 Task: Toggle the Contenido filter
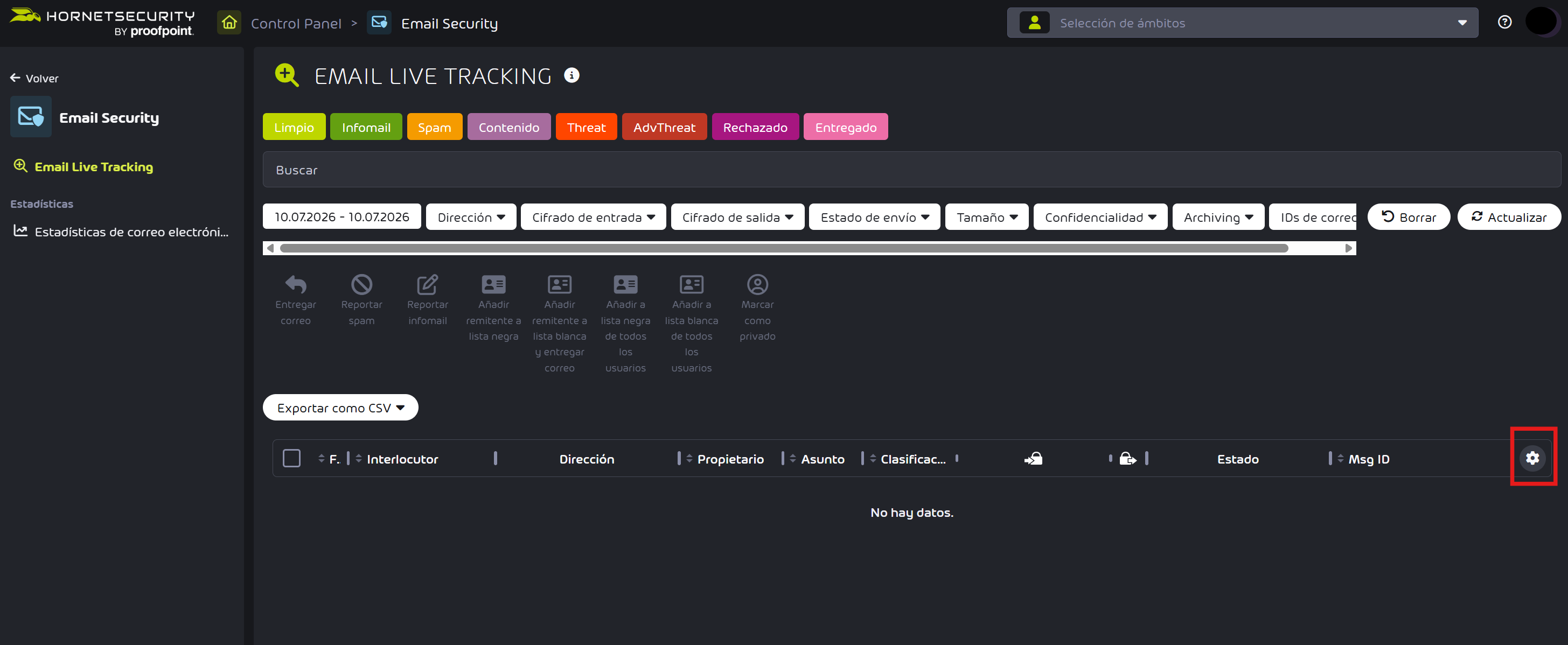point(509,127)
